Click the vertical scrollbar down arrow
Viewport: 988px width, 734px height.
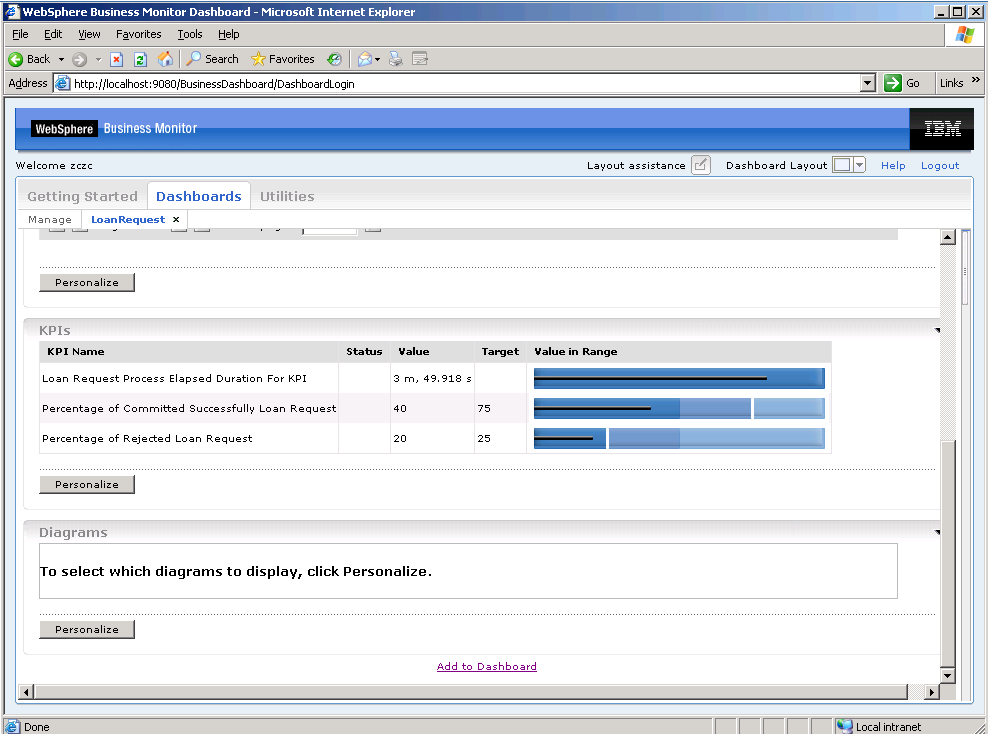pos(948,675)
